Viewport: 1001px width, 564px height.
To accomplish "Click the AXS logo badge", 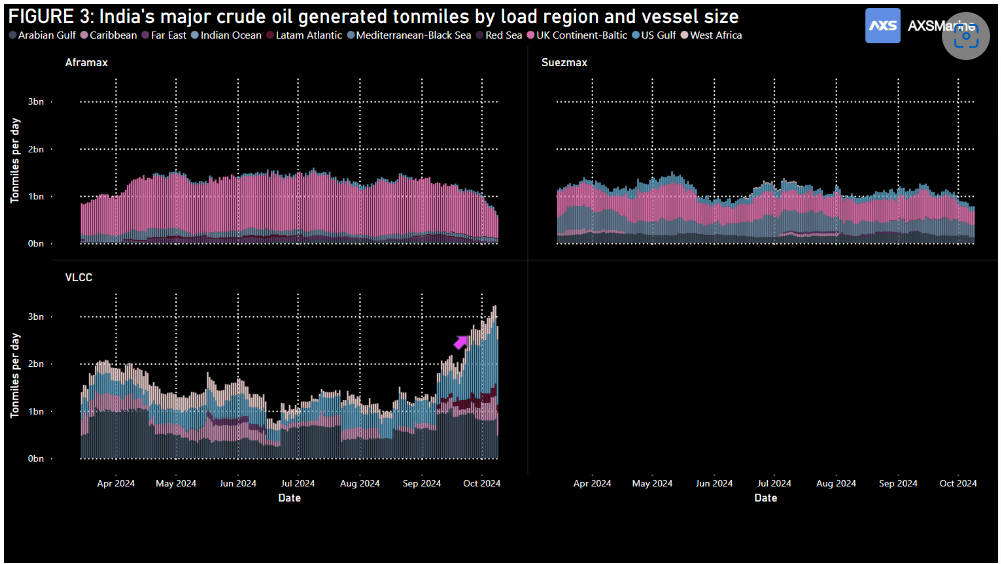I will coord(882,26).
